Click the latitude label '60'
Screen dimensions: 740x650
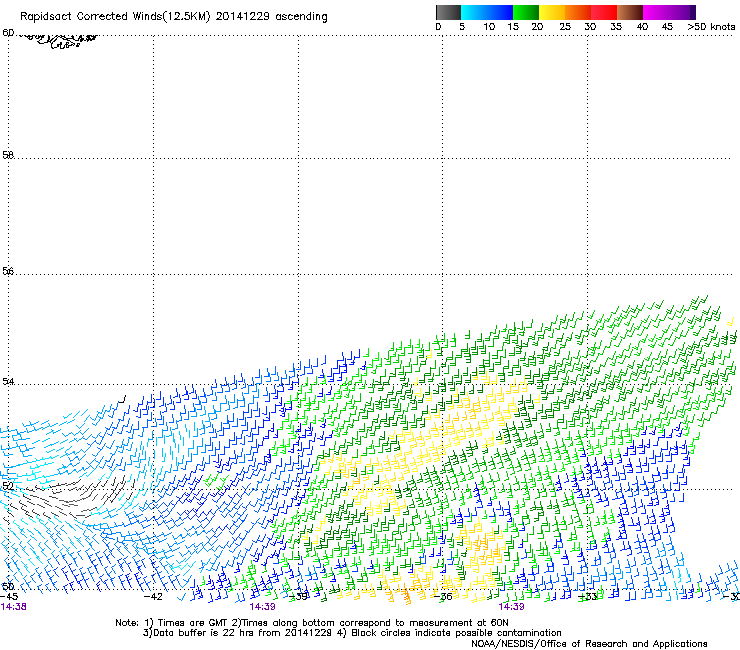coord(8,33)
